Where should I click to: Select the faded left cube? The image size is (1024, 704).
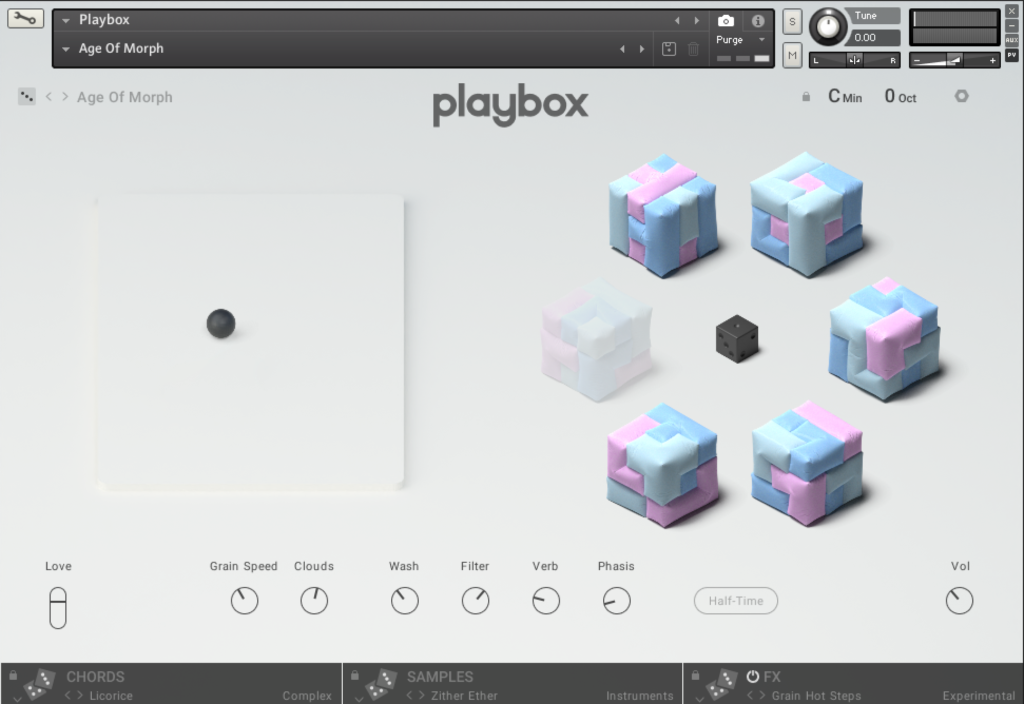597,339
